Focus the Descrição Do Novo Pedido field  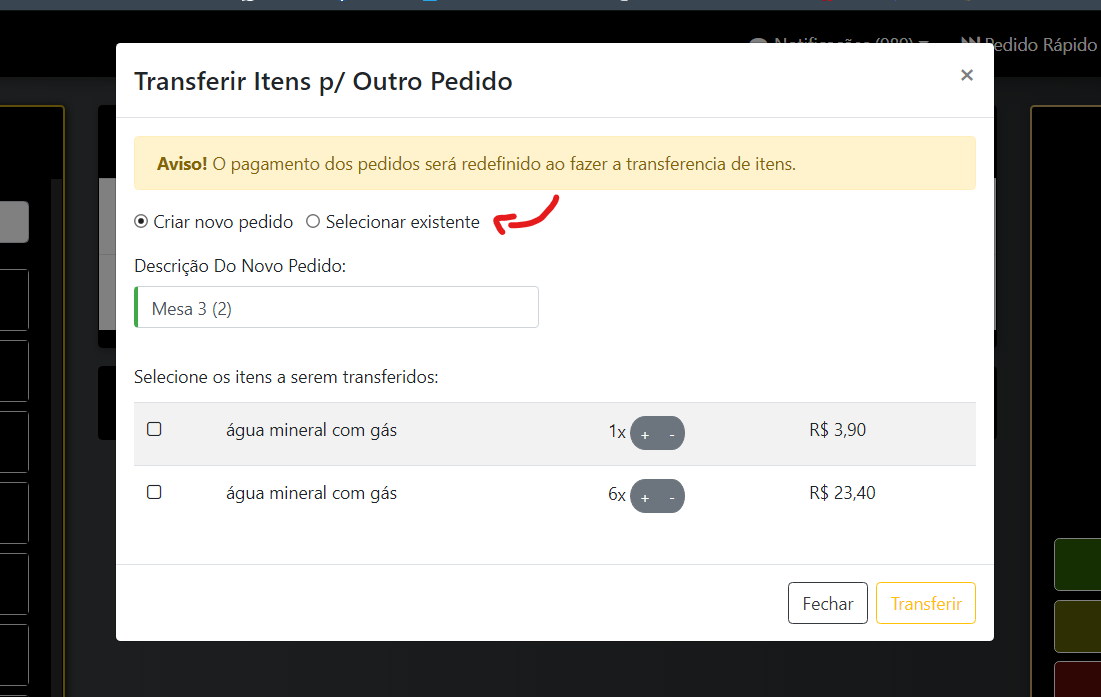[337, 308]
